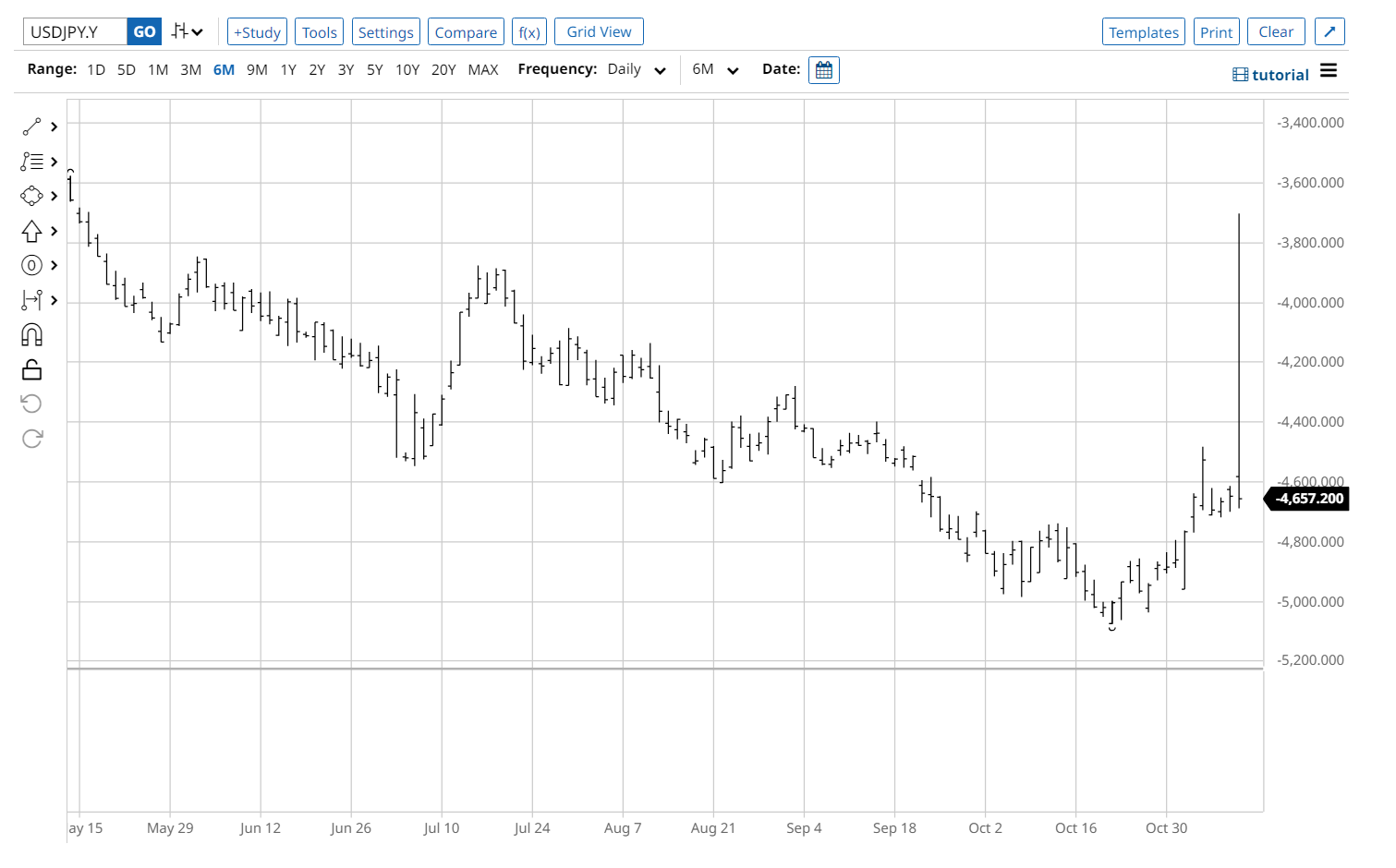Open the f(x) expressions button

529,31
